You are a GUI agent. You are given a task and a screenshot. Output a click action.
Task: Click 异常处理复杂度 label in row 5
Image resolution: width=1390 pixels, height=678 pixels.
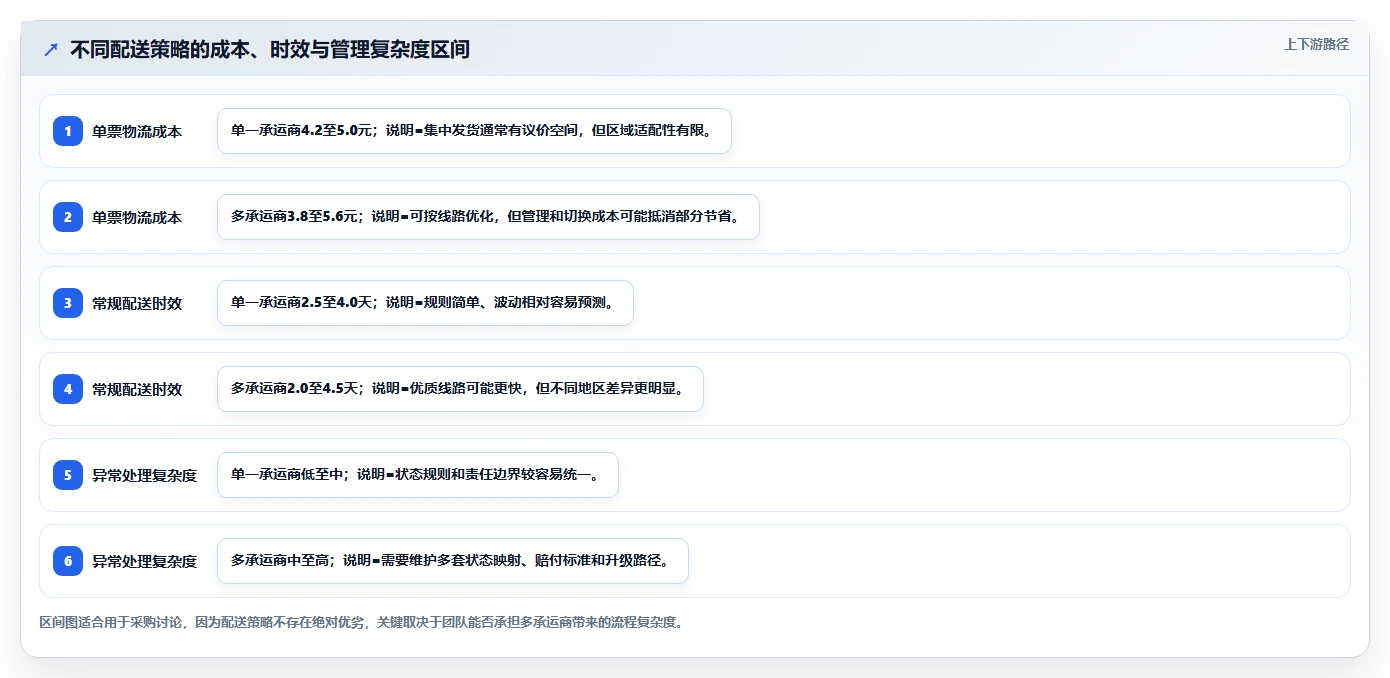[x=145, y=475]
